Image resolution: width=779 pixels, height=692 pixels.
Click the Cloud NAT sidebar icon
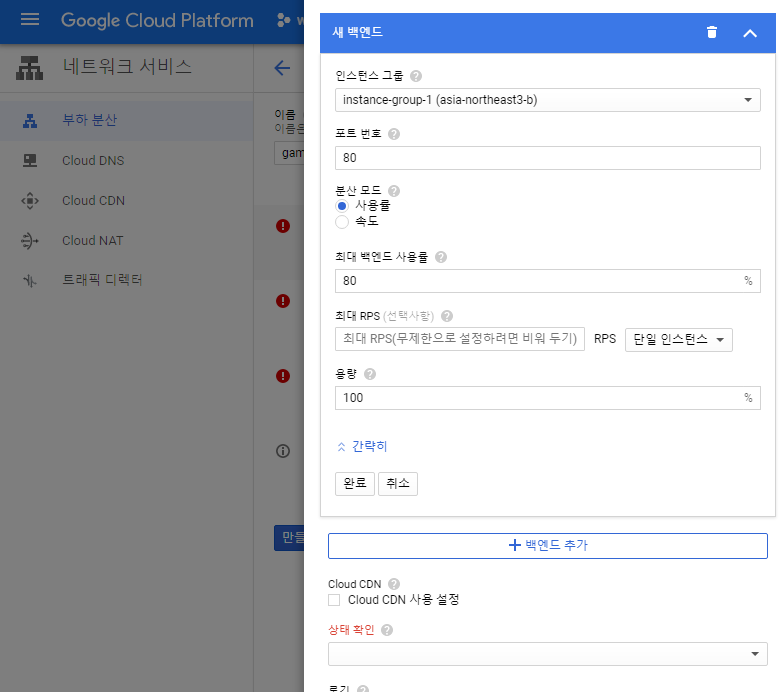pyautogui.click(x=30, y=241)
